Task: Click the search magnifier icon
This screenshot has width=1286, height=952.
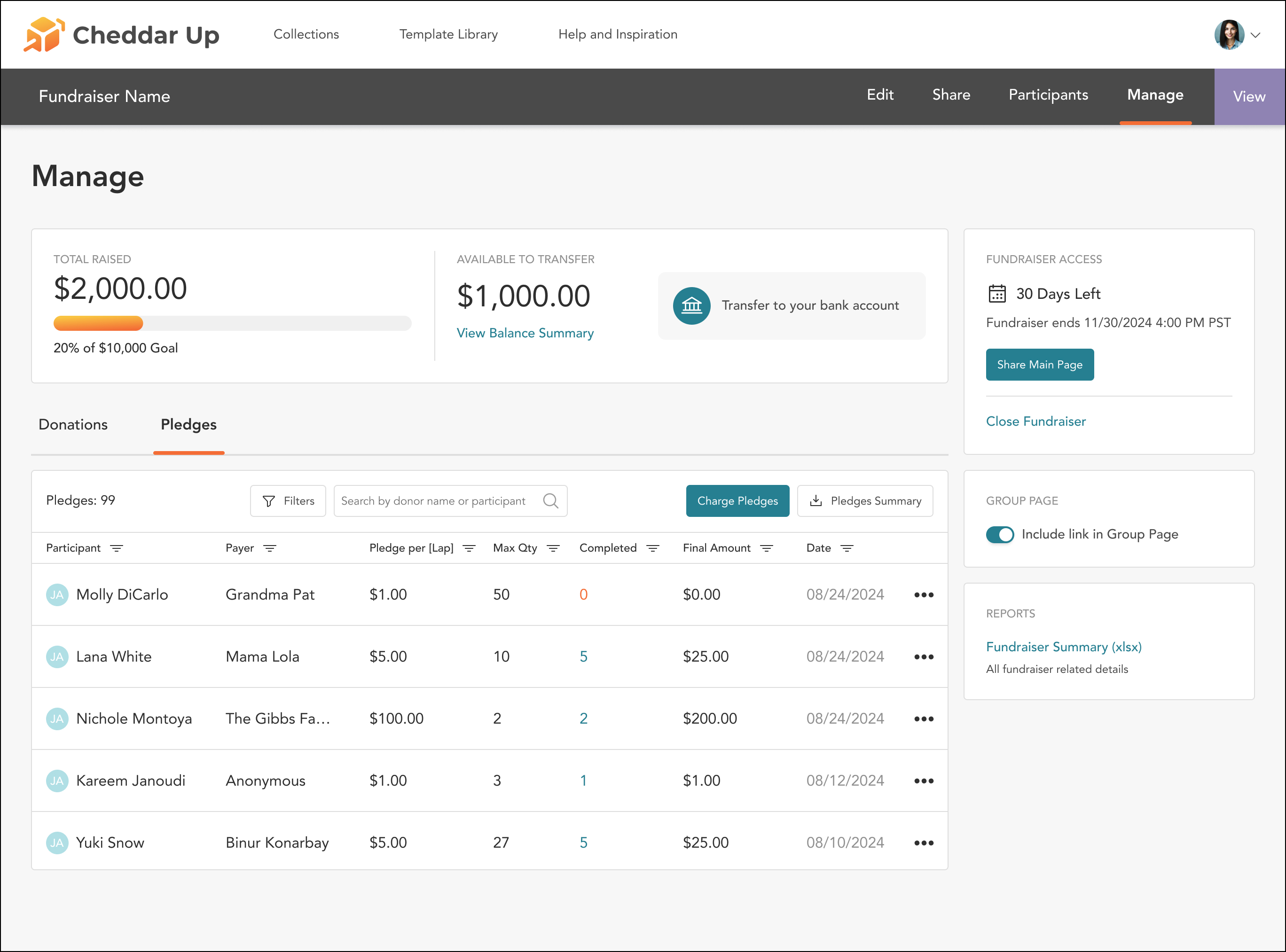Action: tap(550, 501)
